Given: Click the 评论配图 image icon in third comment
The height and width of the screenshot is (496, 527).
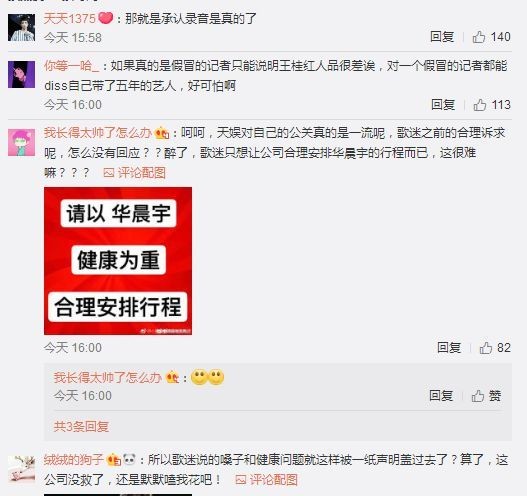Looking at the screenshot, I should [x=109, y=173].
